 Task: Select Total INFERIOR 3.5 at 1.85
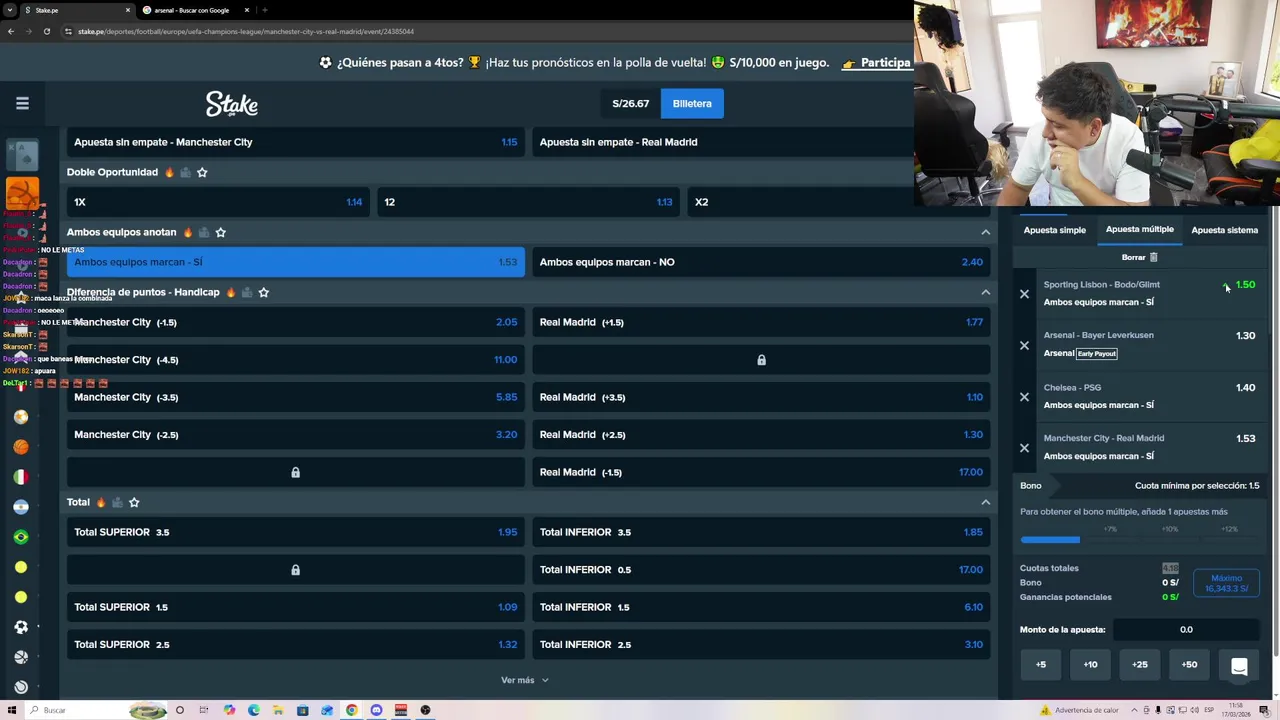pyautogui.click(x=761, y=532)
